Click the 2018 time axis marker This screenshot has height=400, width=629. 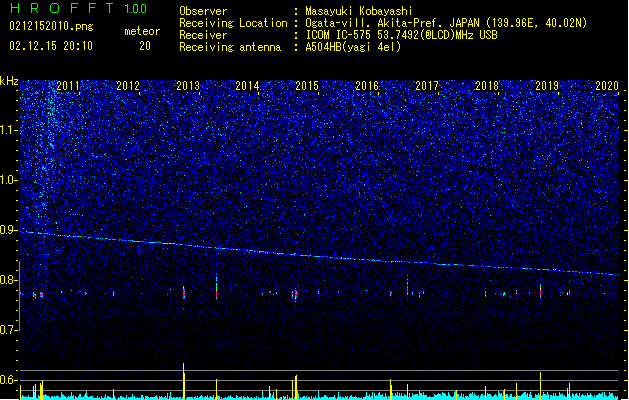(x=487, y=85)
